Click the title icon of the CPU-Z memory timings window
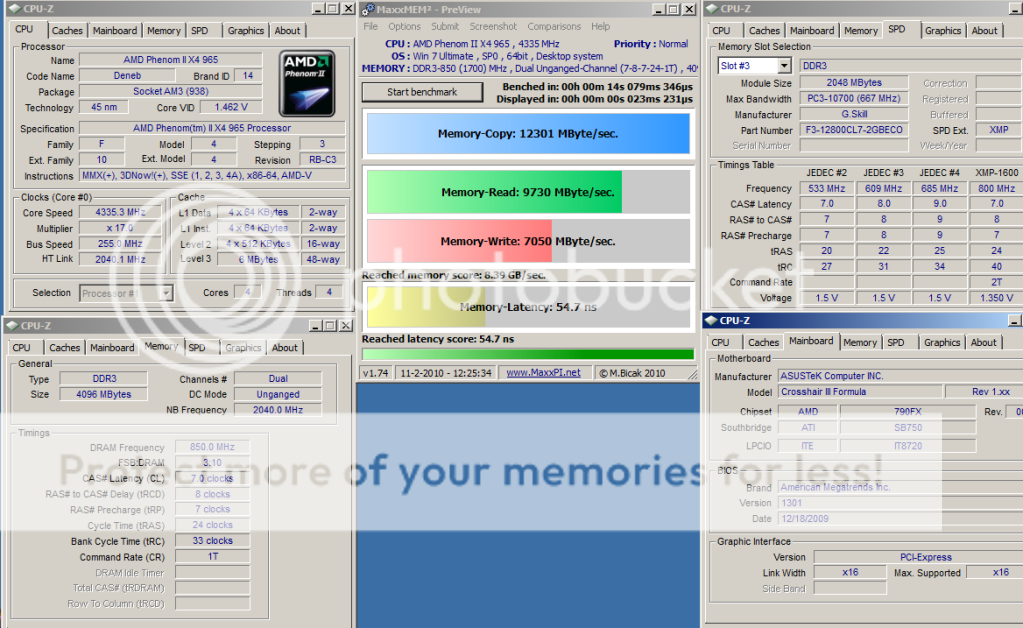Image resolution: width=1023 pixels, height=628 pixels. point(12,325)
